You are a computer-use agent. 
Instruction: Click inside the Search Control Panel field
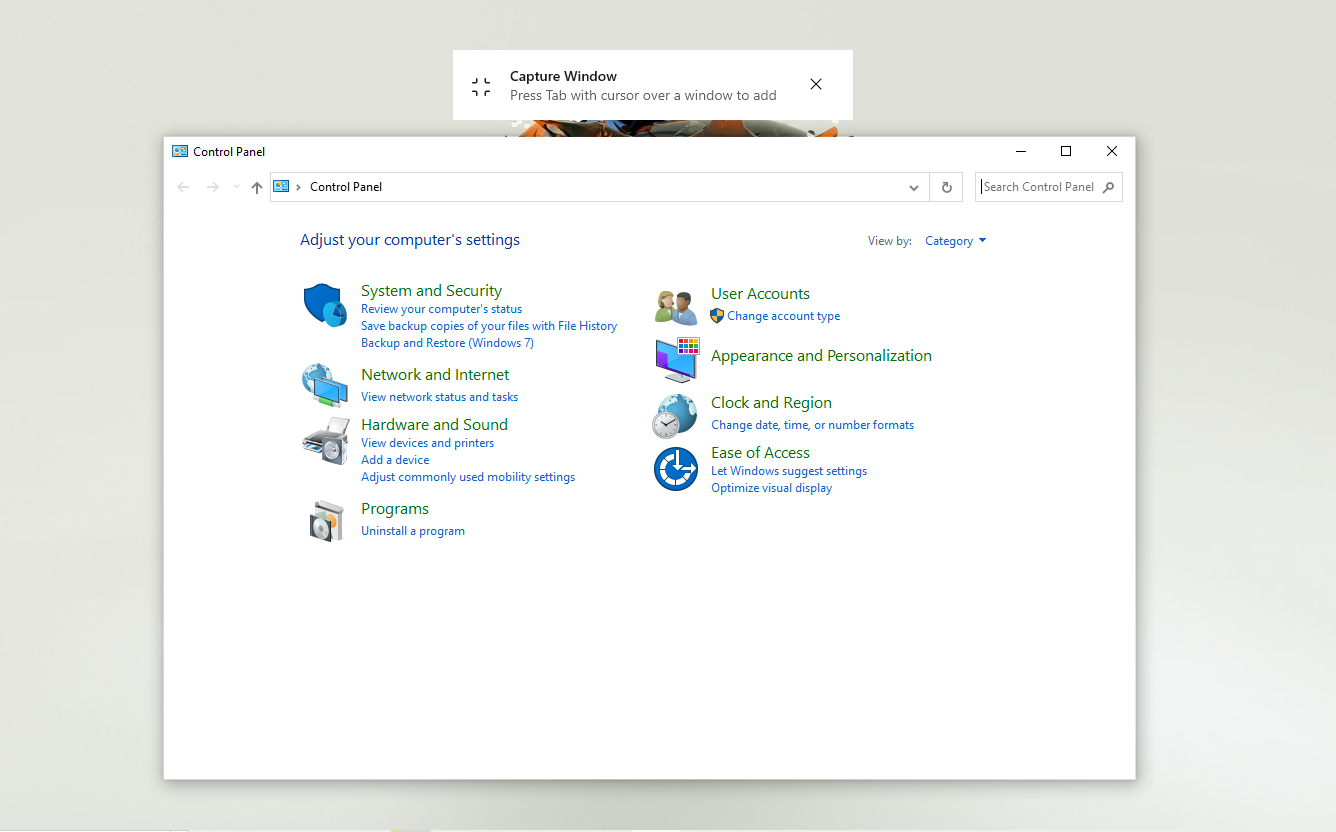(x=1039, y=187)
